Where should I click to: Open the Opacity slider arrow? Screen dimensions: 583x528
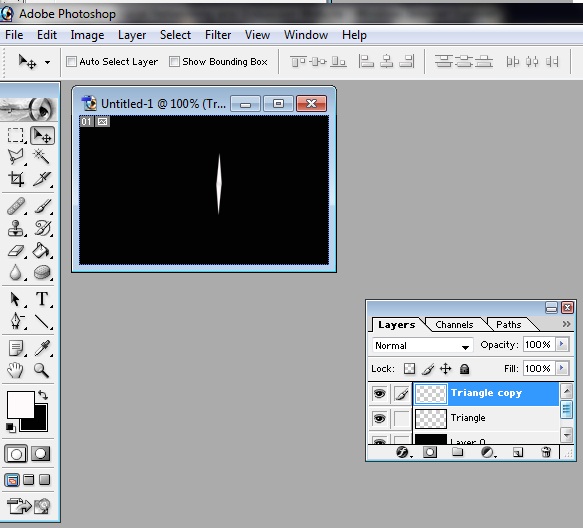(561, 344)
